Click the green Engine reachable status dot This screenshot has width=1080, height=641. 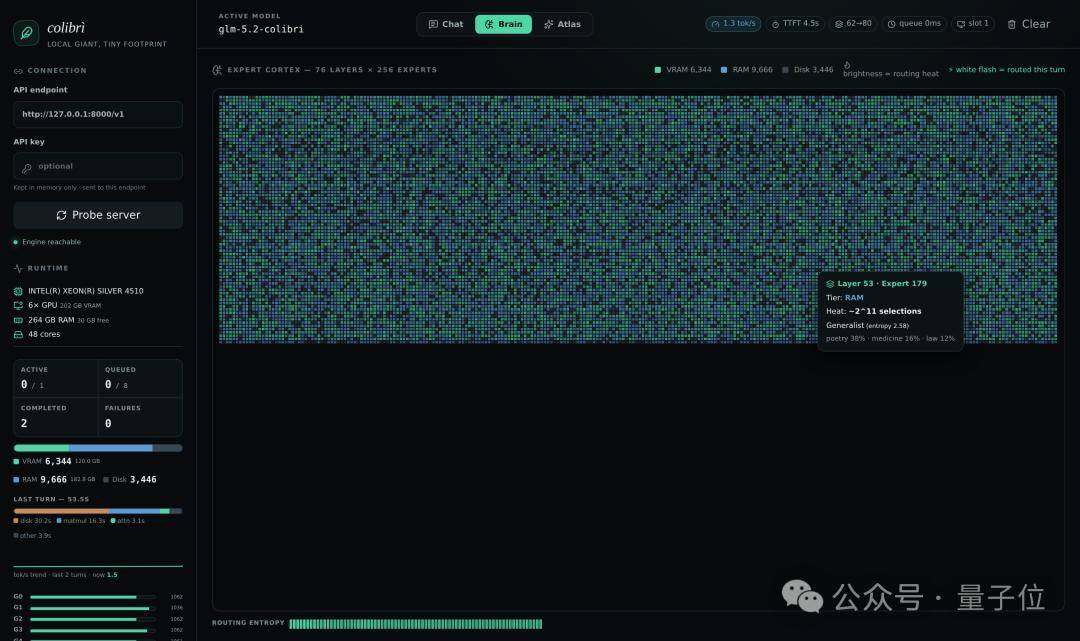tap(16, 242)
